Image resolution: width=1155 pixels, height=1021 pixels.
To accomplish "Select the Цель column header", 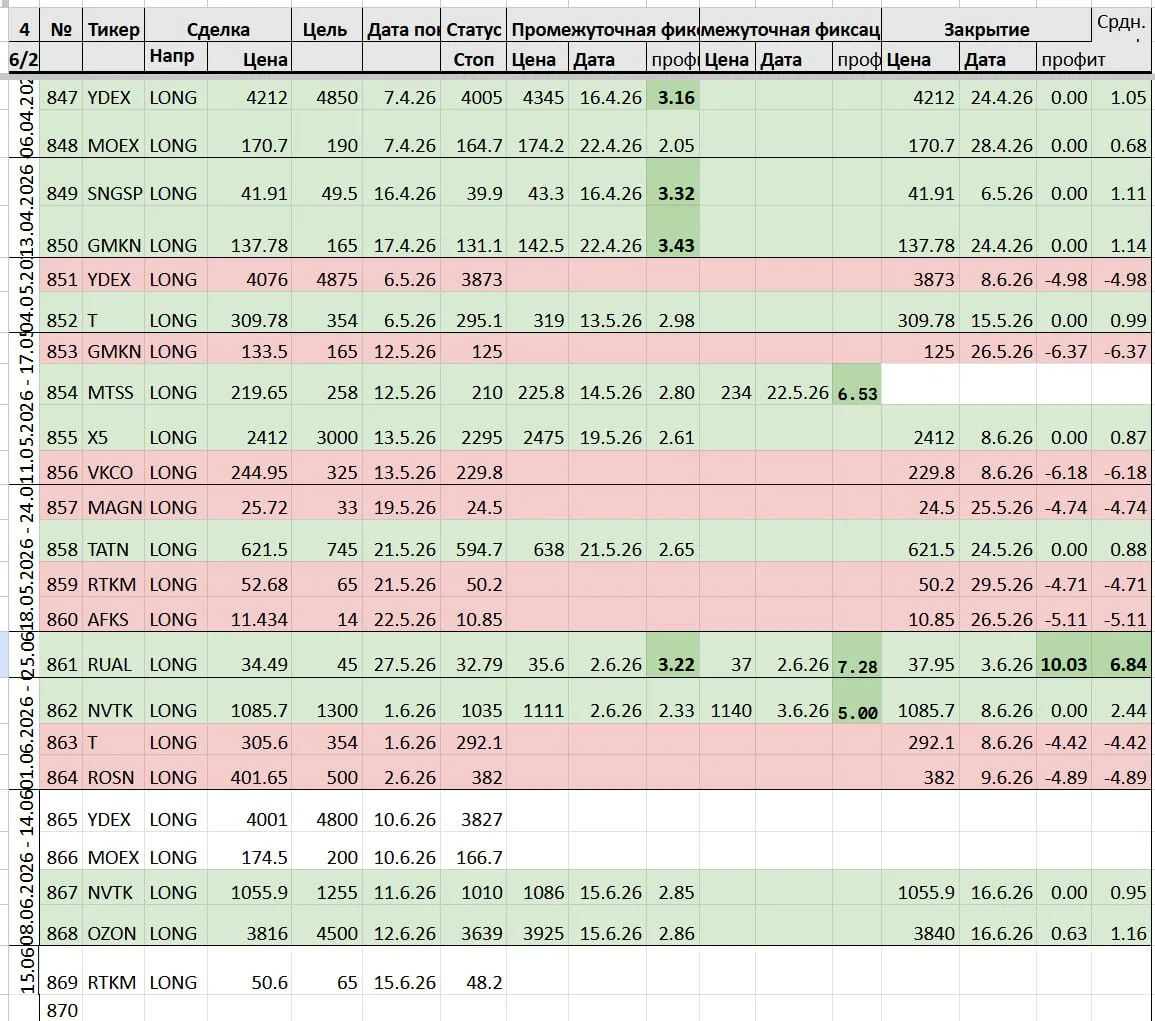I will pos(326,29).
